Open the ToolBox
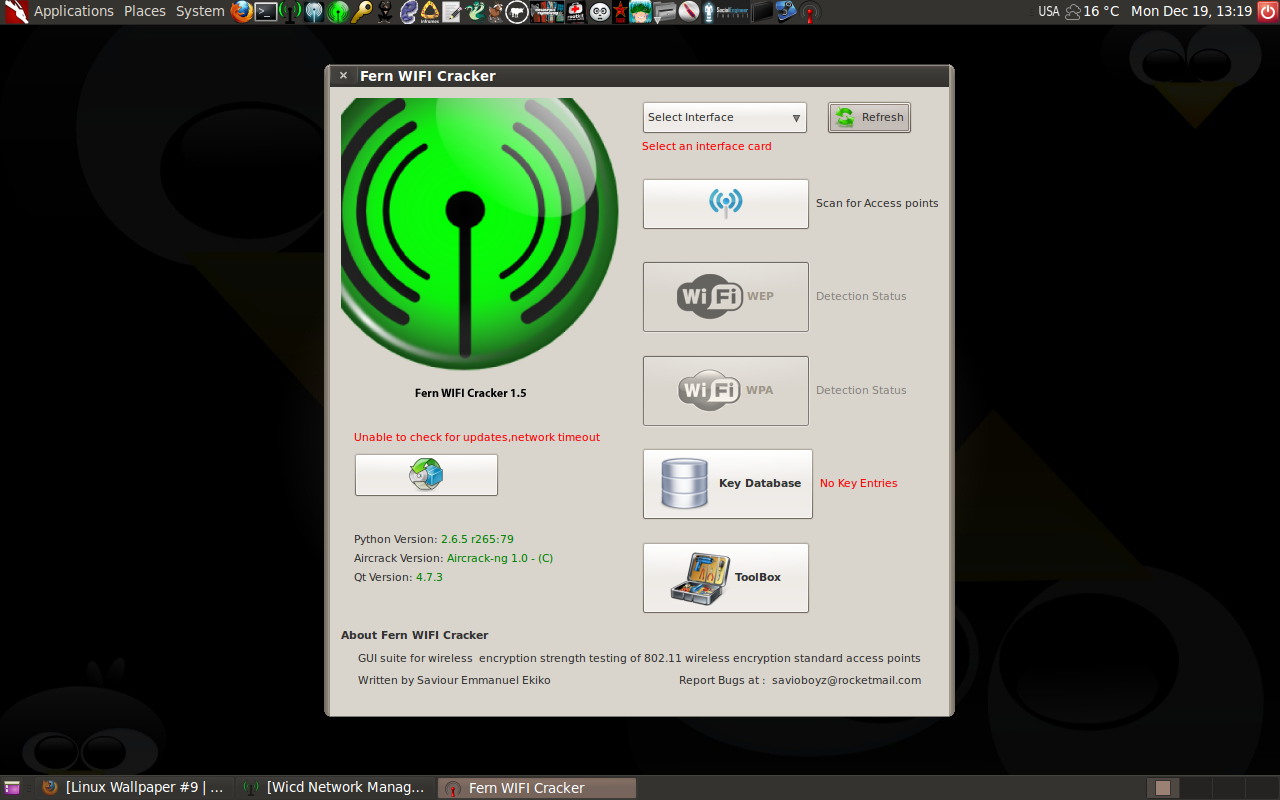1280x800 pixels. click(x=725, y=578)
